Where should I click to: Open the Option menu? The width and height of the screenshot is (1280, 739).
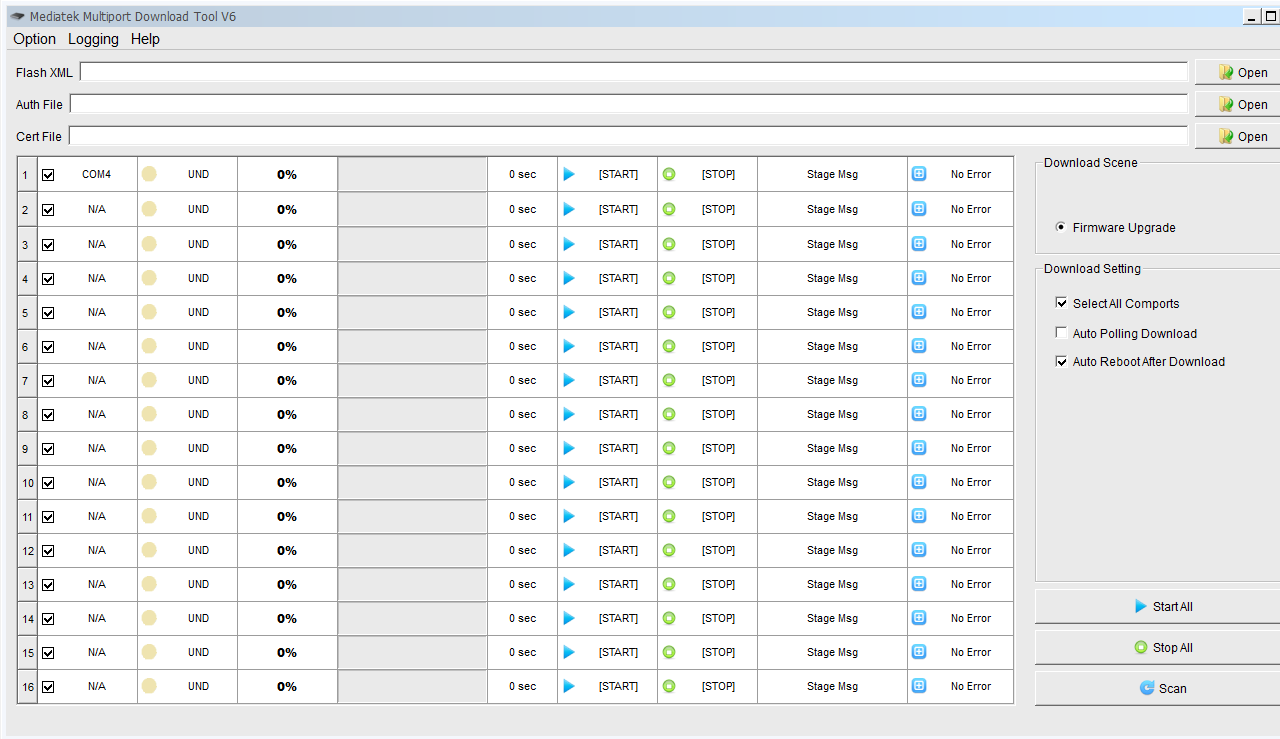coord(35,39)
